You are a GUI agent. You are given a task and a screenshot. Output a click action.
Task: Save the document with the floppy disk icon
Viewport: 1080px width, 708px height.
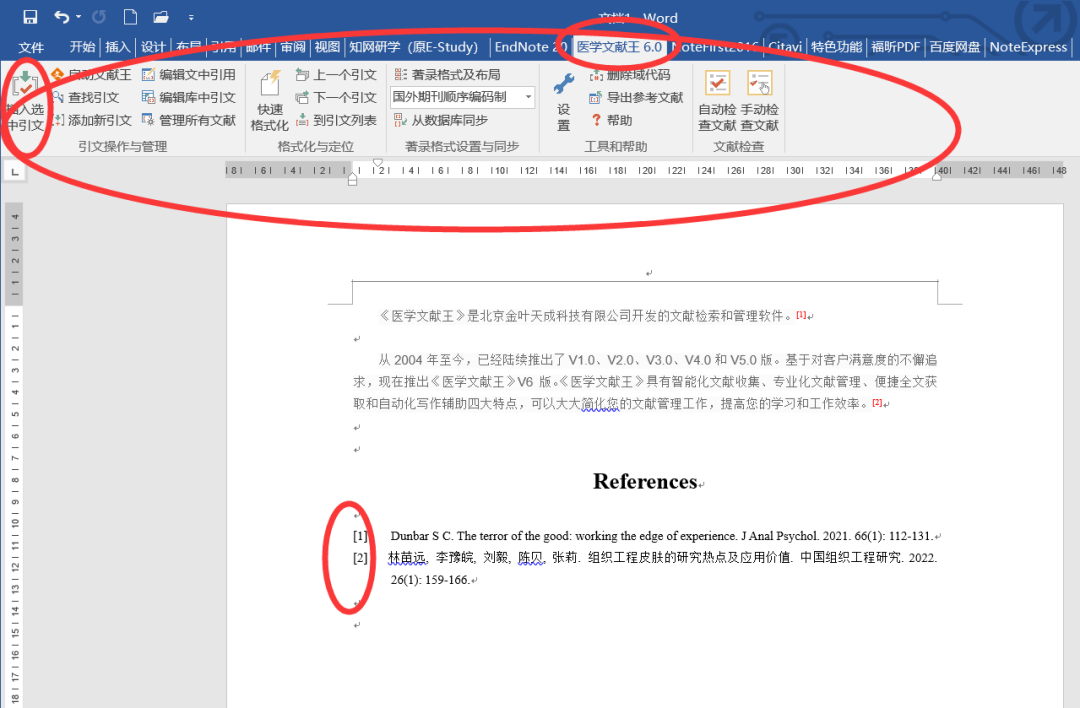[x=30, y=17]
